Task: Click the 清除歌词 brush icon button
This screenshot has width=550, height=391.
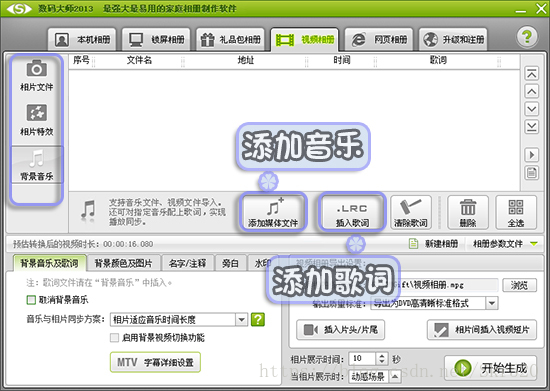Action: click(x=411, y=212)
